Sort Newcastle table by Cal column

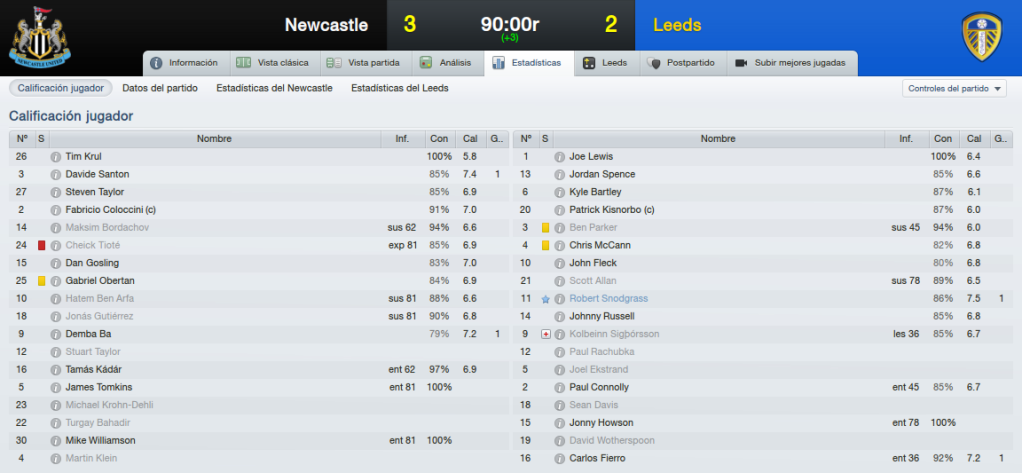tap(471, 139)
